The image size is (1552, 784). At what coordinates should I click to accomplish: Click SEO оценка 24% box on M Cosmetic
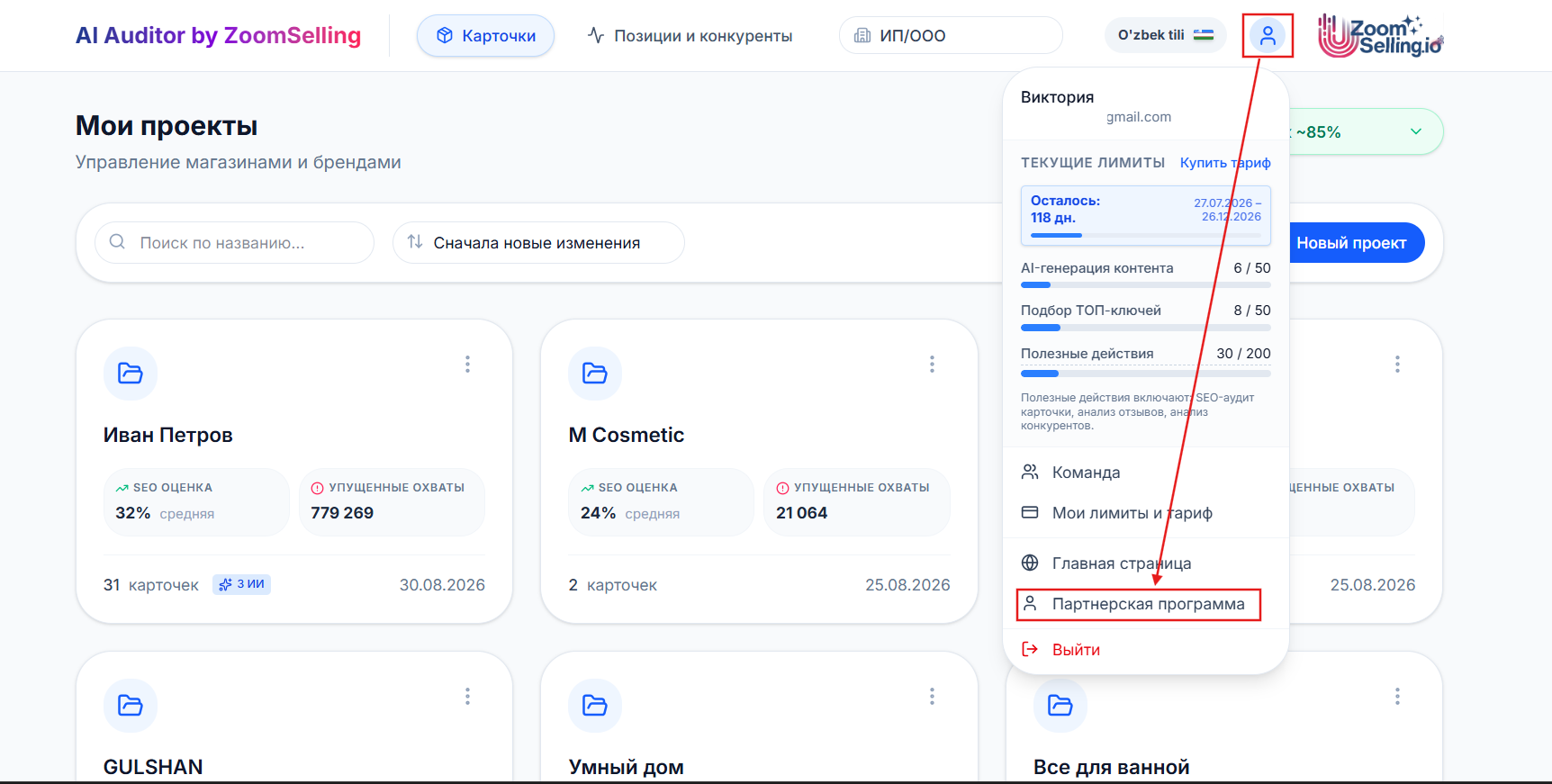(662, 501)
